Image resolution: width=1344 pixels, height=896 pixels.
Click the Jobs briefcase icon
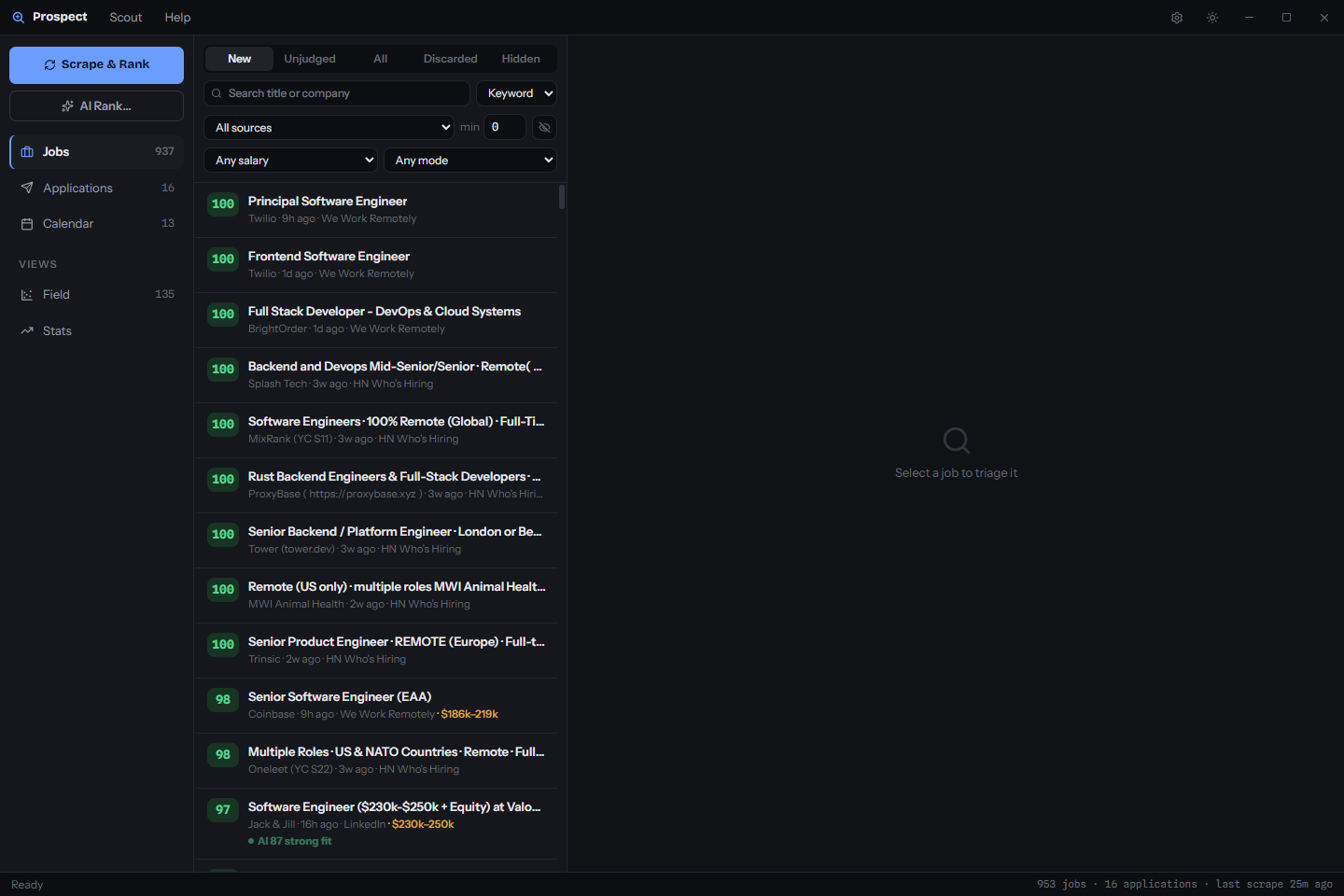click(x=27, y=152)
